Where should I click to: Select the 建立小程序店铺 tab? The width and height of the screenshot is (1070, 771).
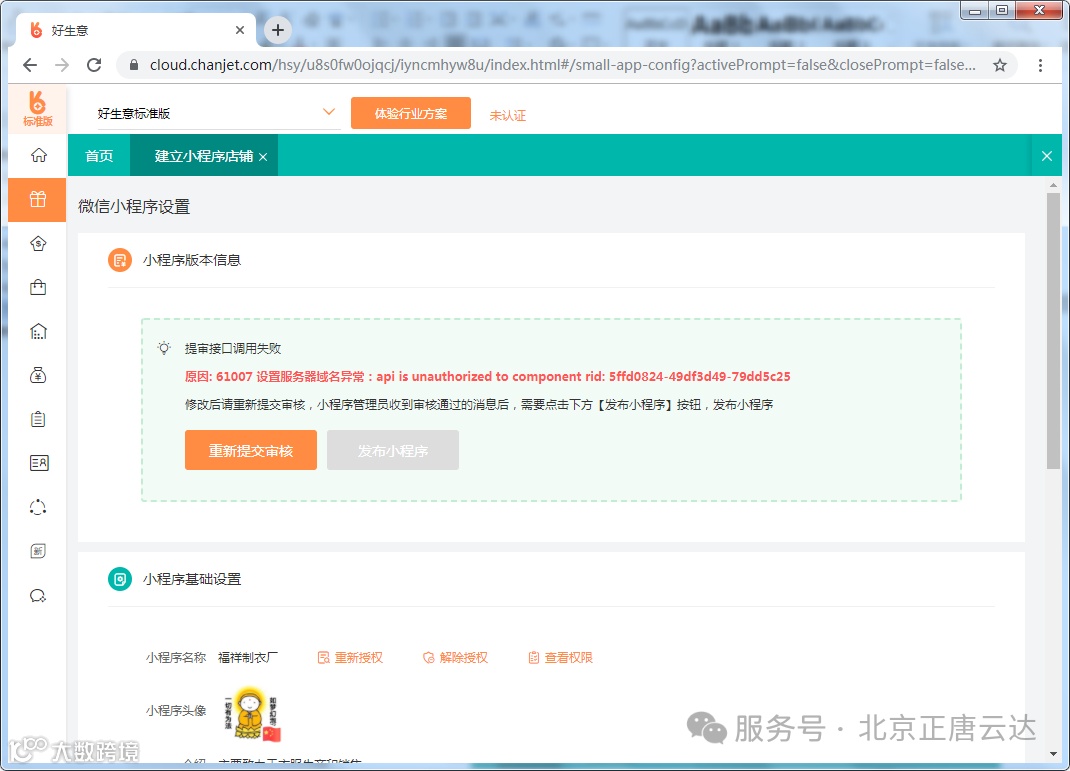tap(203, 156)
